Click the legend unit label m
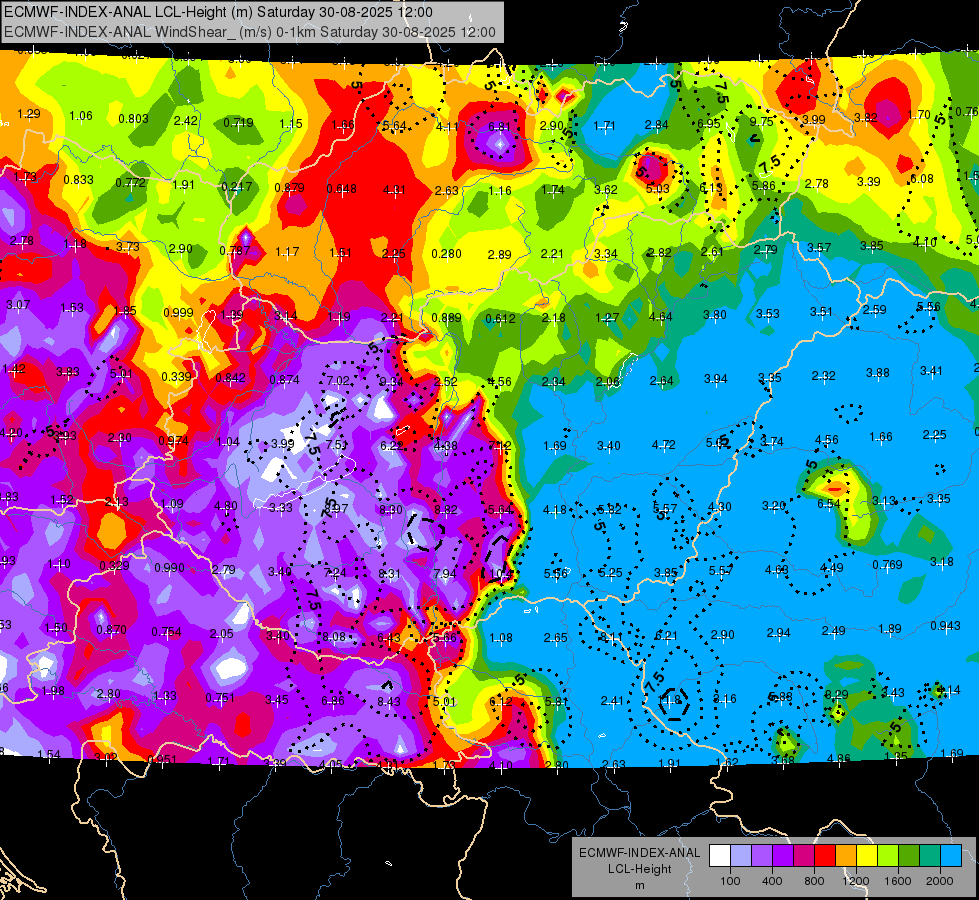Viewport: 979px width, 900px height. click(x=639, y=885)
